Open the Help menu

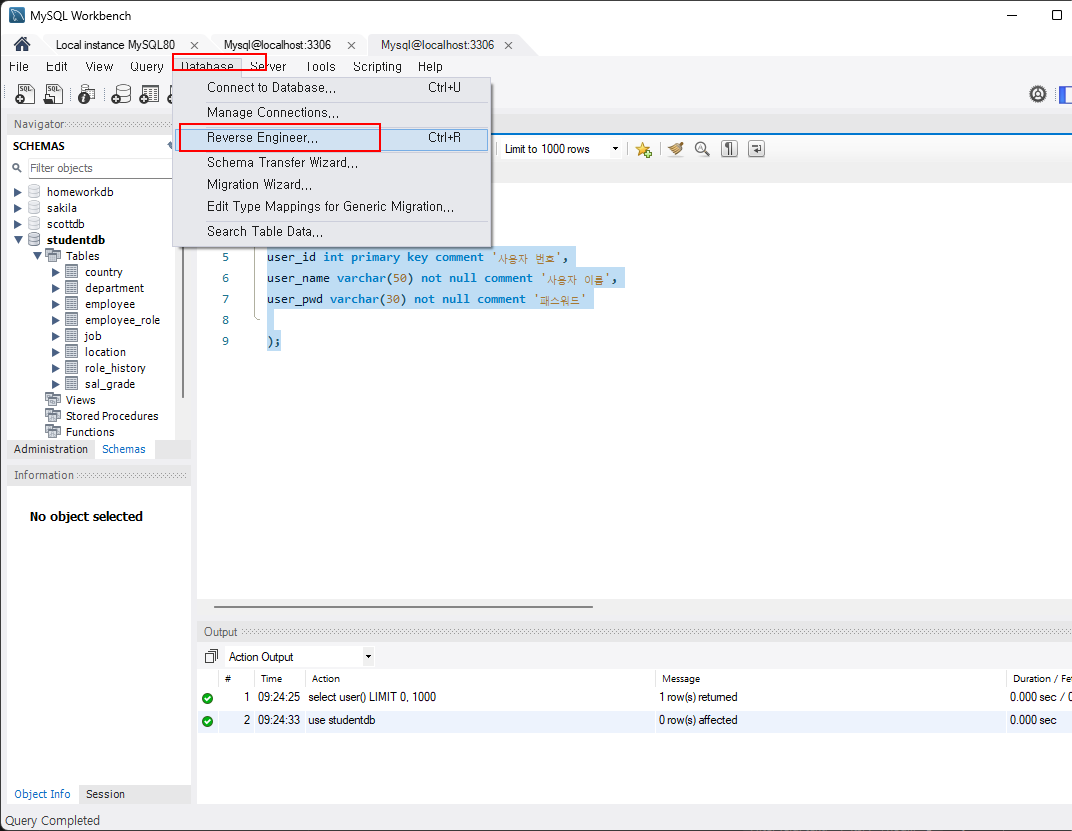point(430,66)
